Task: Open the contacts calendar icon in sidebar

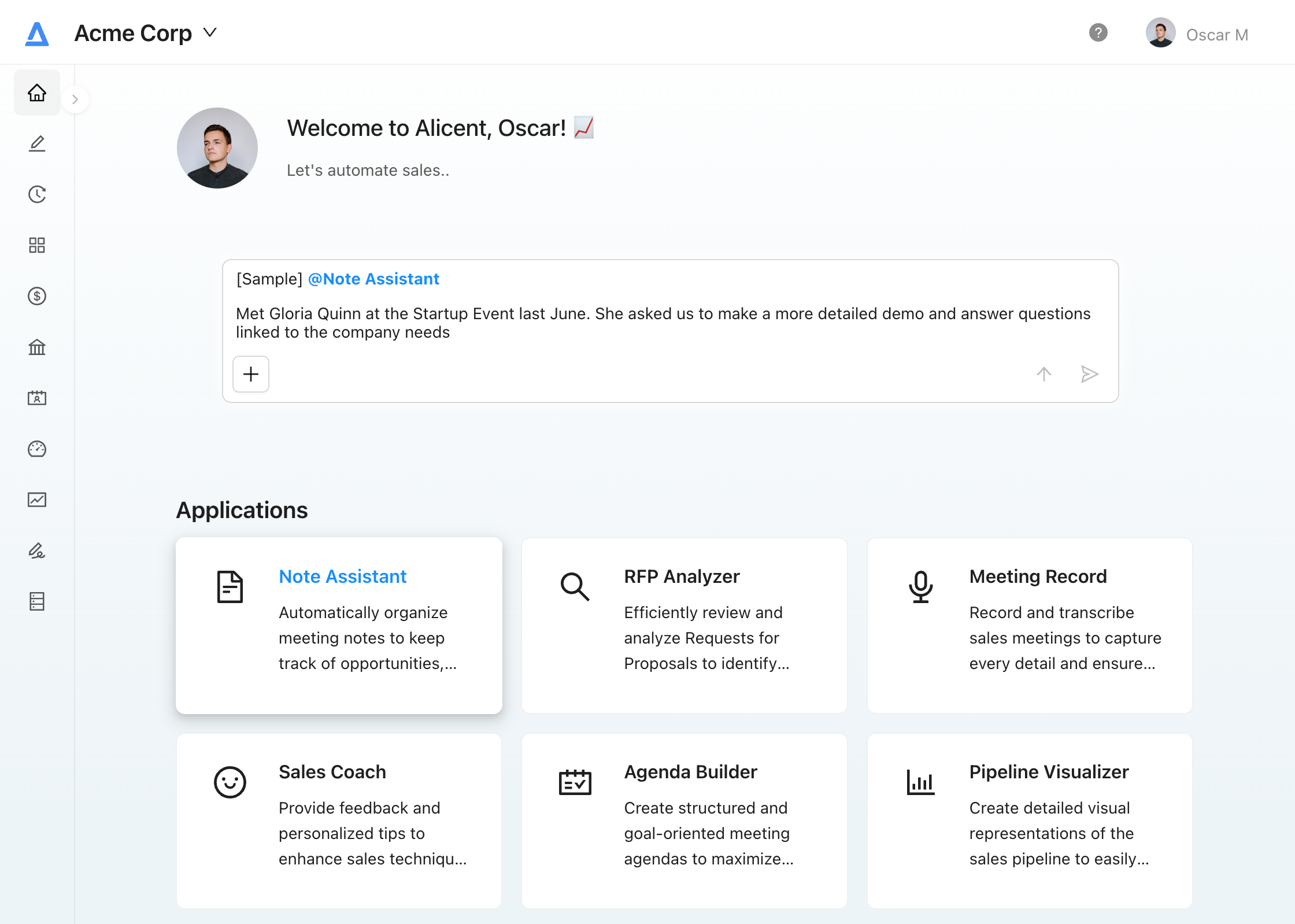Action: point(36,398)
